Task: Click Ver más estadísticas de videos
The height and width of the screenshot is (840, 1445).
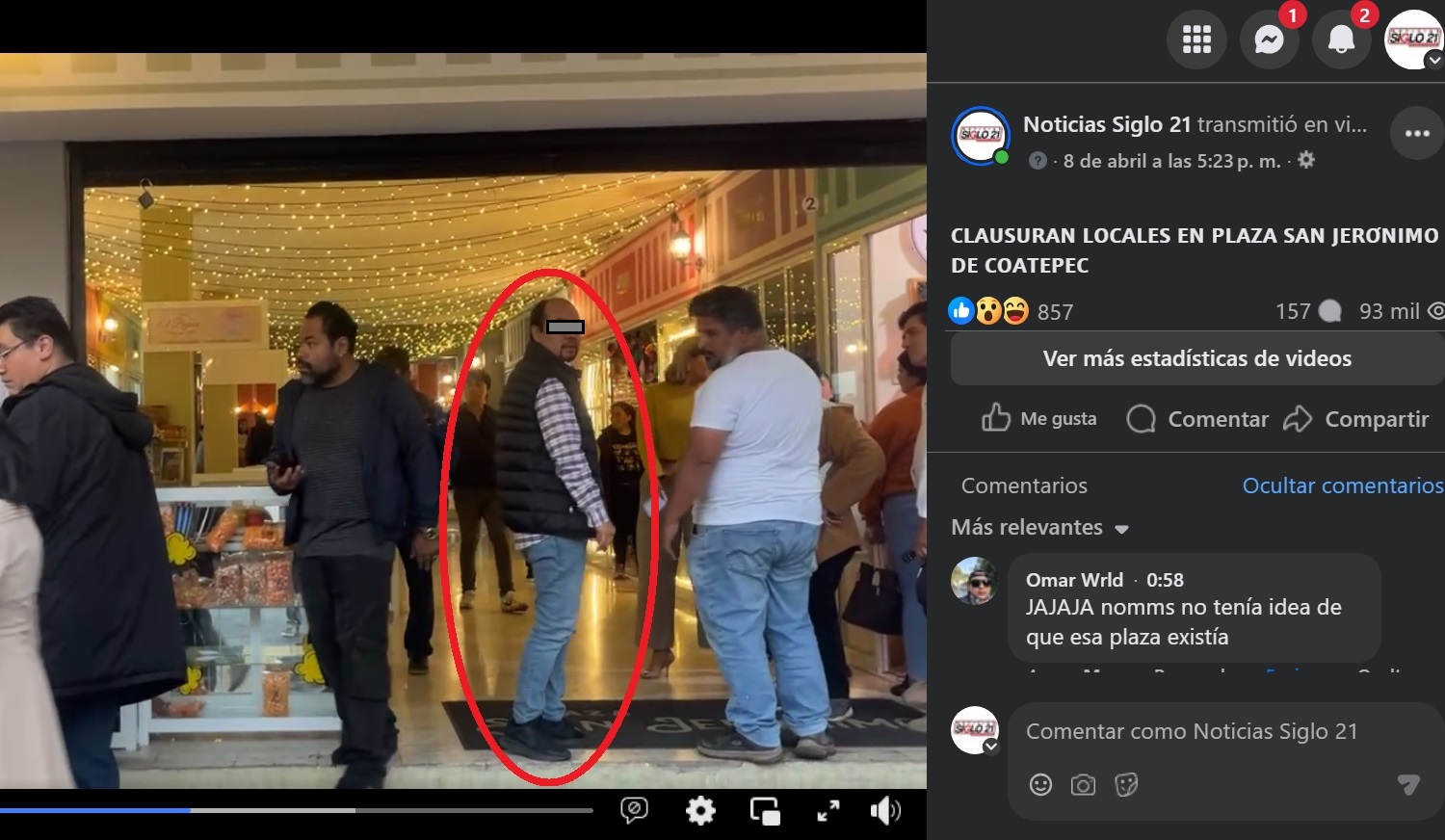Action: 1196,358
